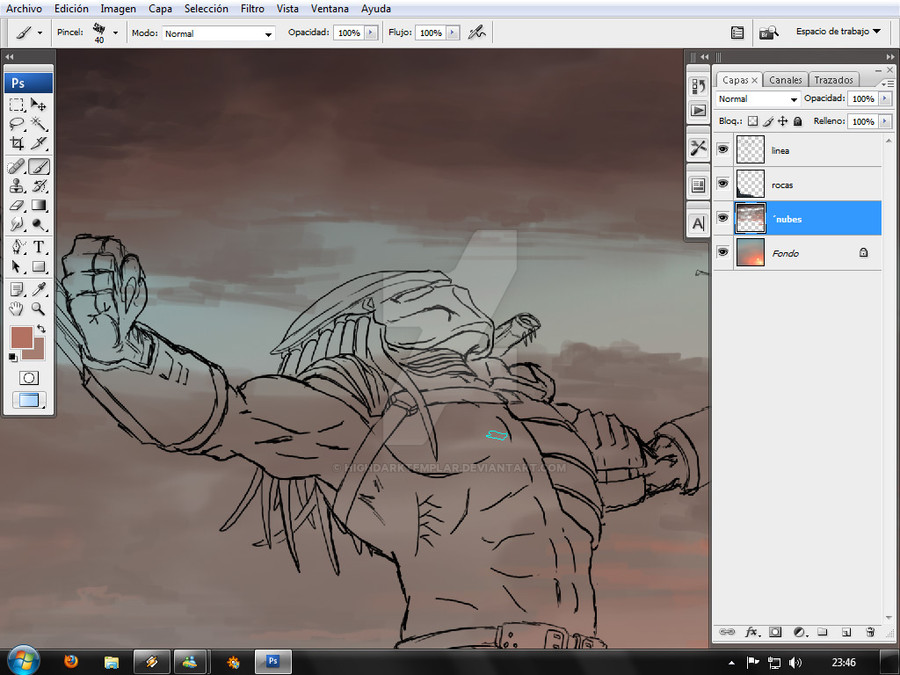The width and height of the screenshot is (900, 675).
Task: Toggle Quick Mask mode
Action: tap(29, 378)
